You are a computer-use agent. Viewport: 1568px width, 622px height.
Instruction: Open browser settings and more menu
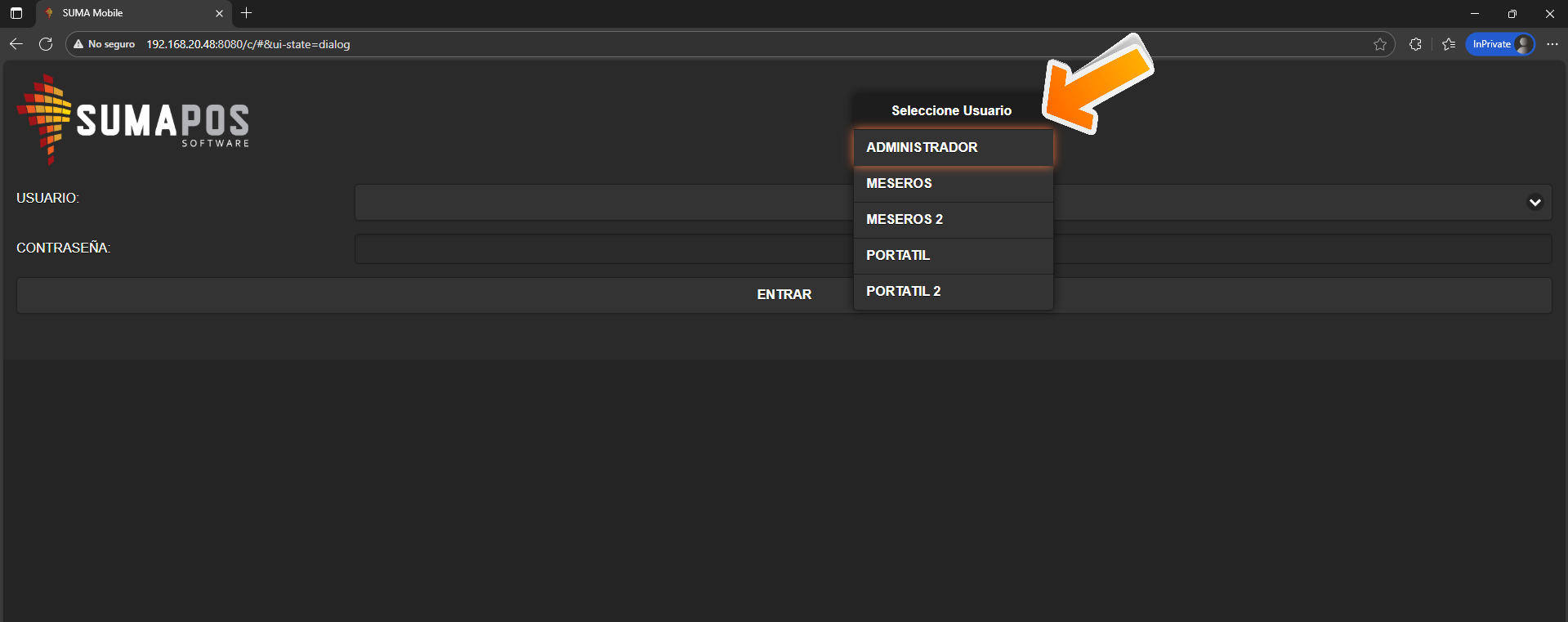[x=1552, y=44]
